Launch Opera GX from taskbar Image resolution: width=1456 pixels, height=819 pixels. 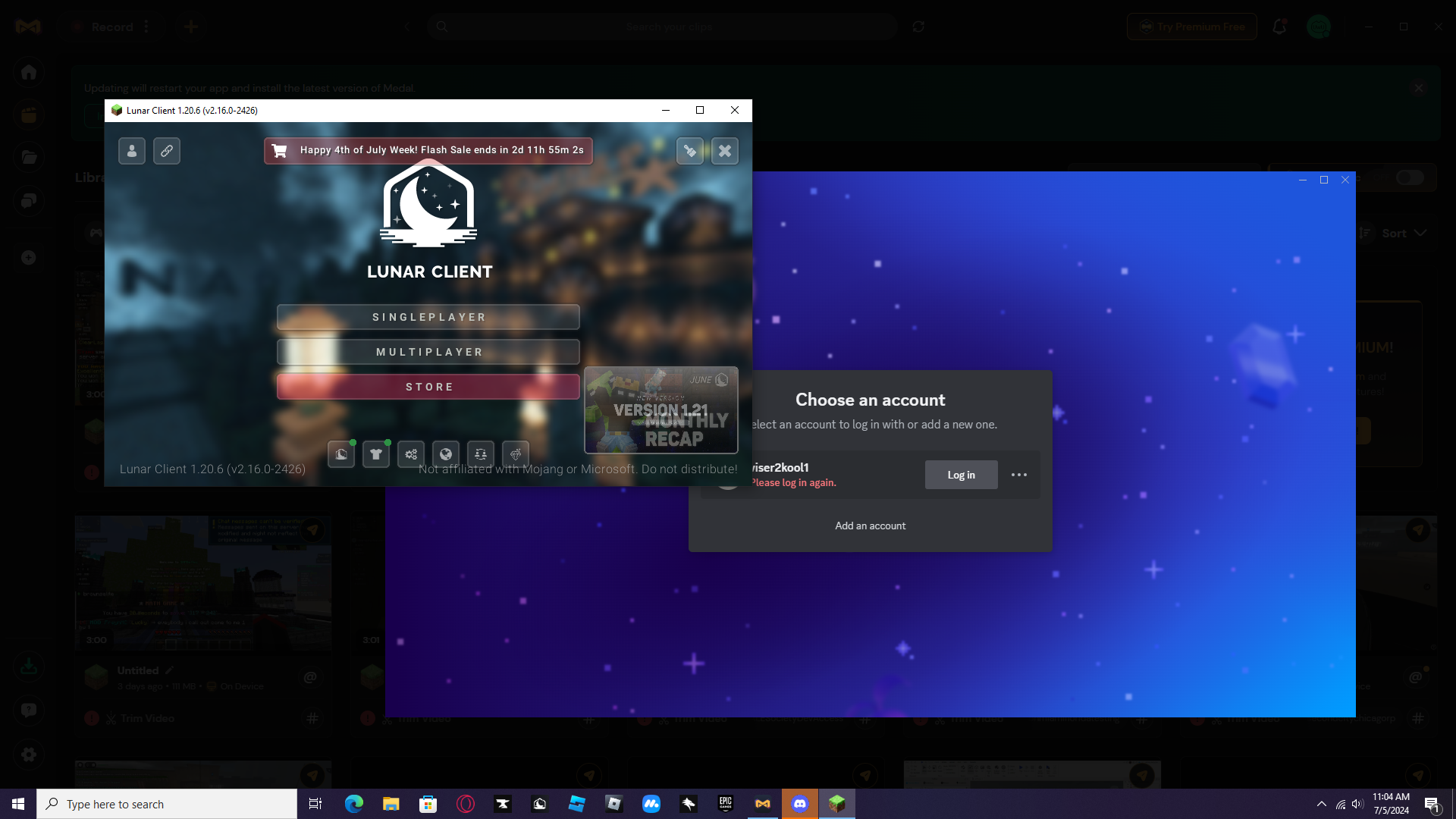point(465,804)
